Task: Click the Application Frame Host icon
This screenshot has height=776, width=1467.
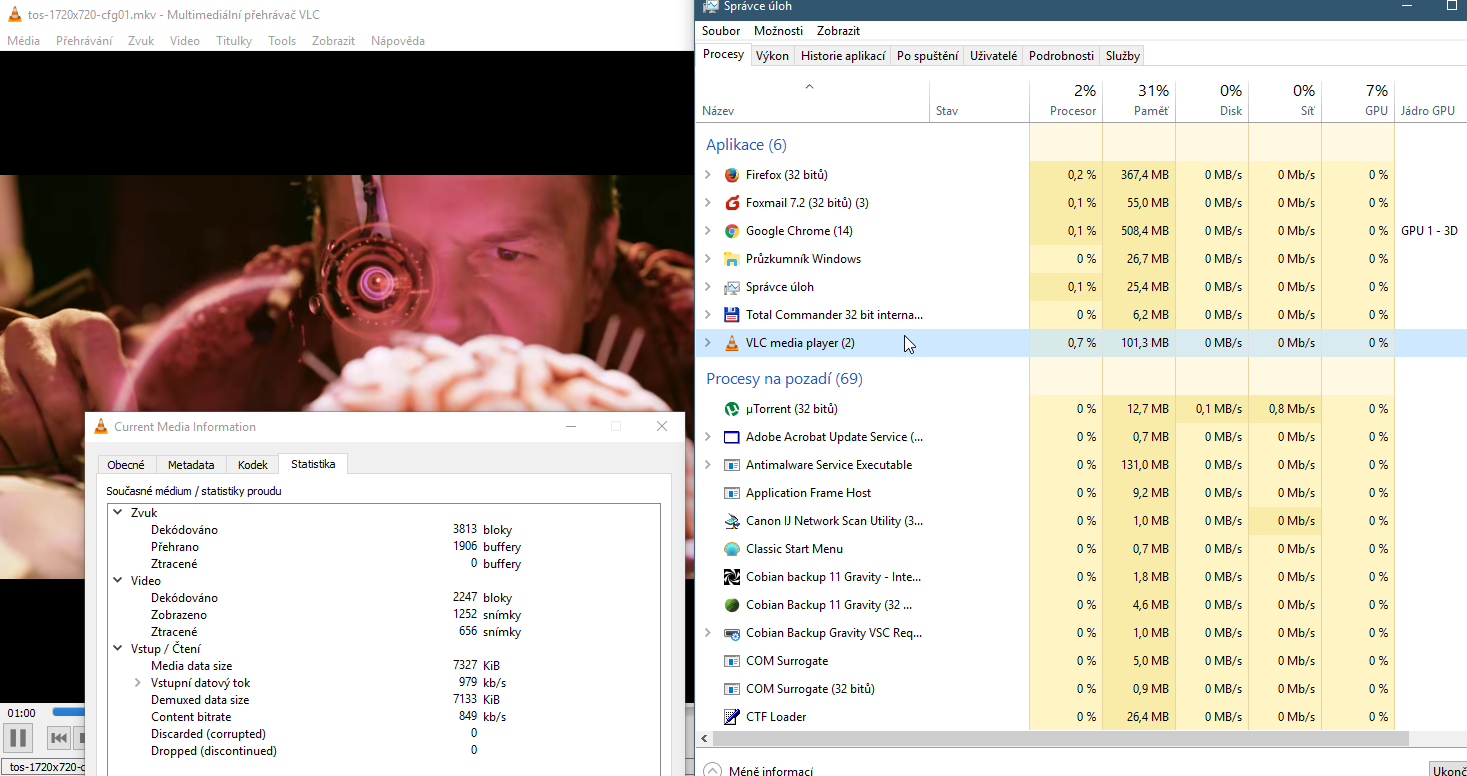Action: 731,493
